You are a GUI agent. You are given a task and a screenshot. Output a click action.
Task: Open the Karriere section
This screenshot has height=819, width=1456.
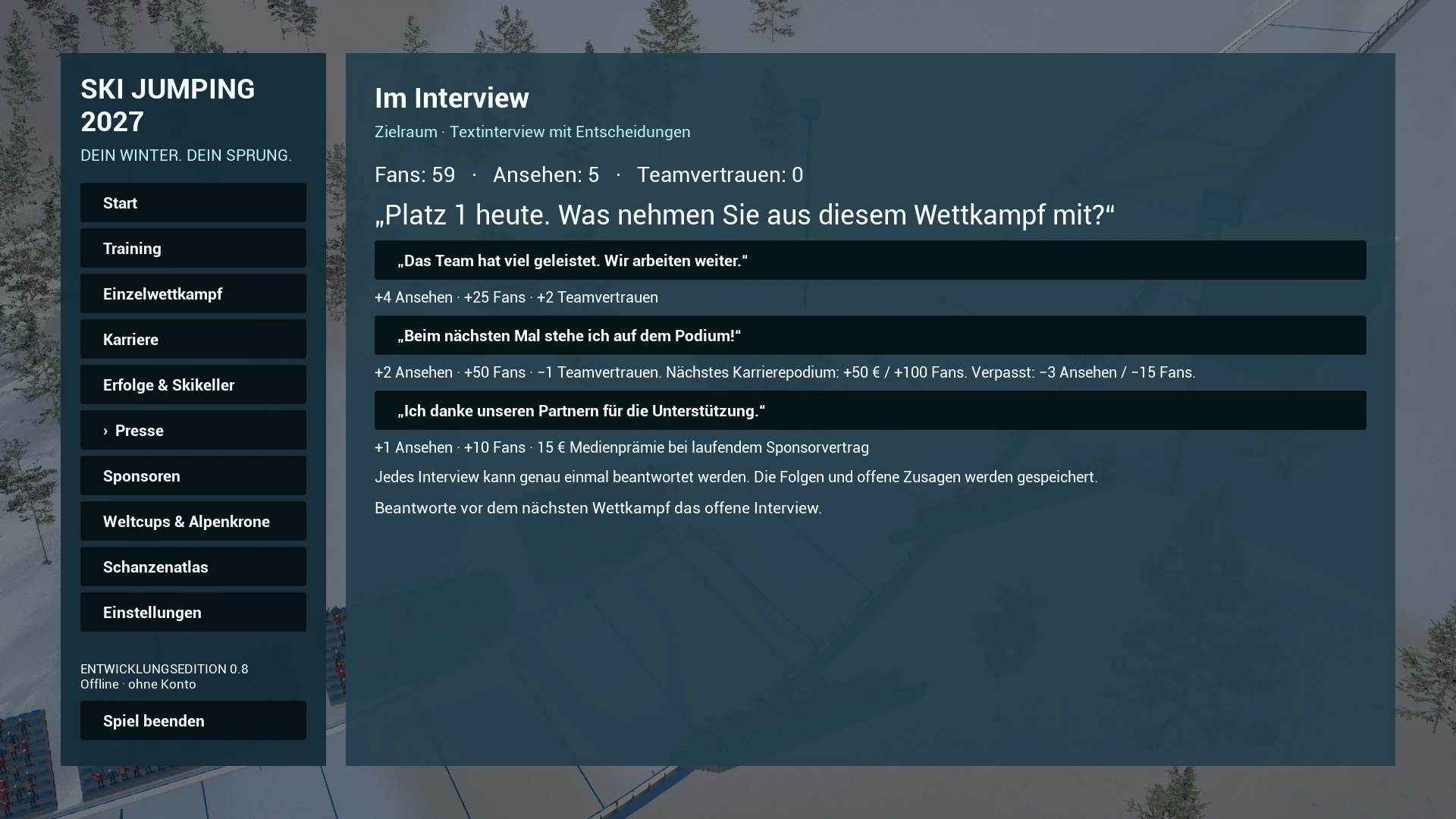pos(193,339)
